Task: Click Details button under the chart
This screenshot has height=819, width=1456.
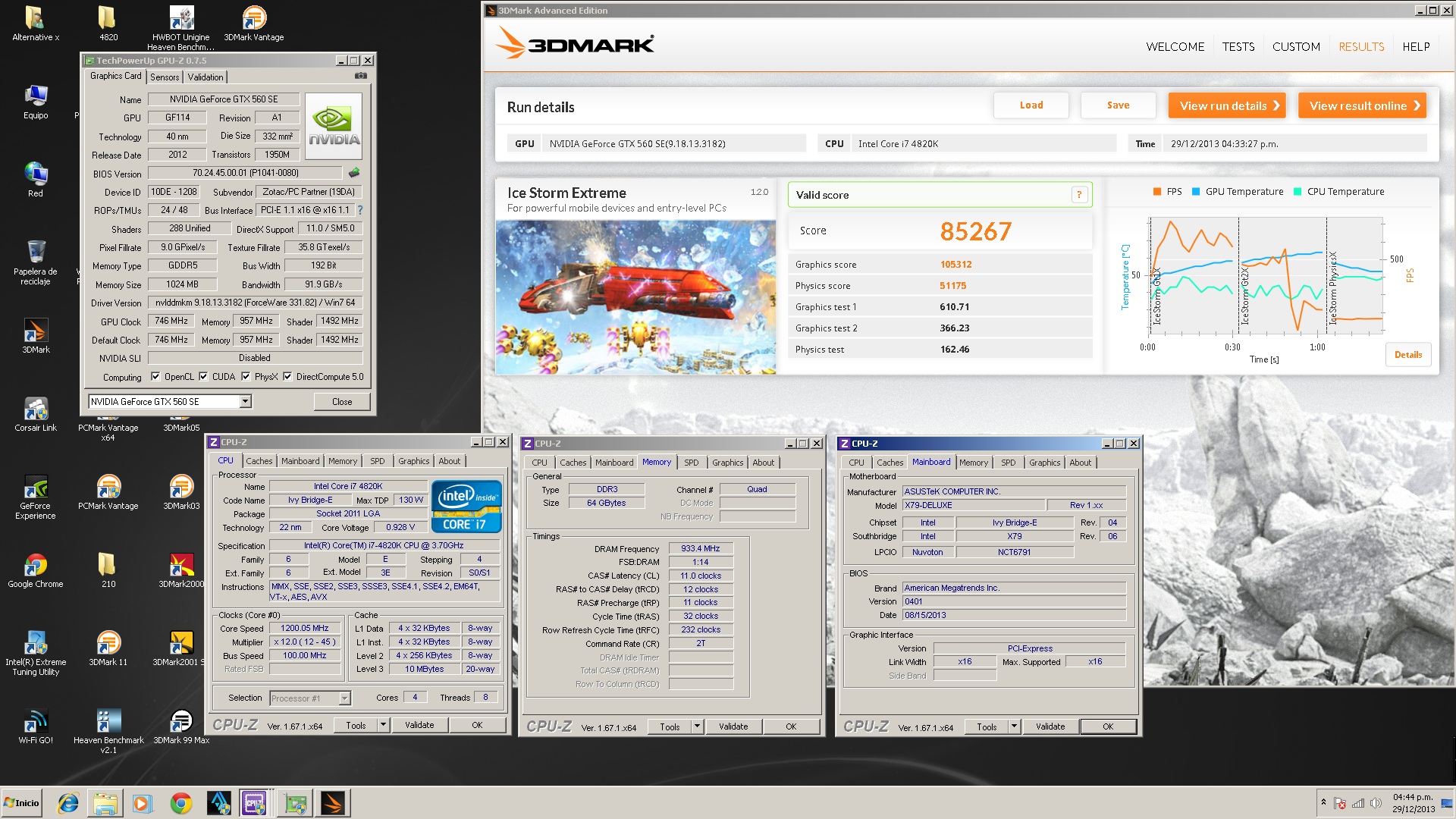Action: [x=1408, y=354]
